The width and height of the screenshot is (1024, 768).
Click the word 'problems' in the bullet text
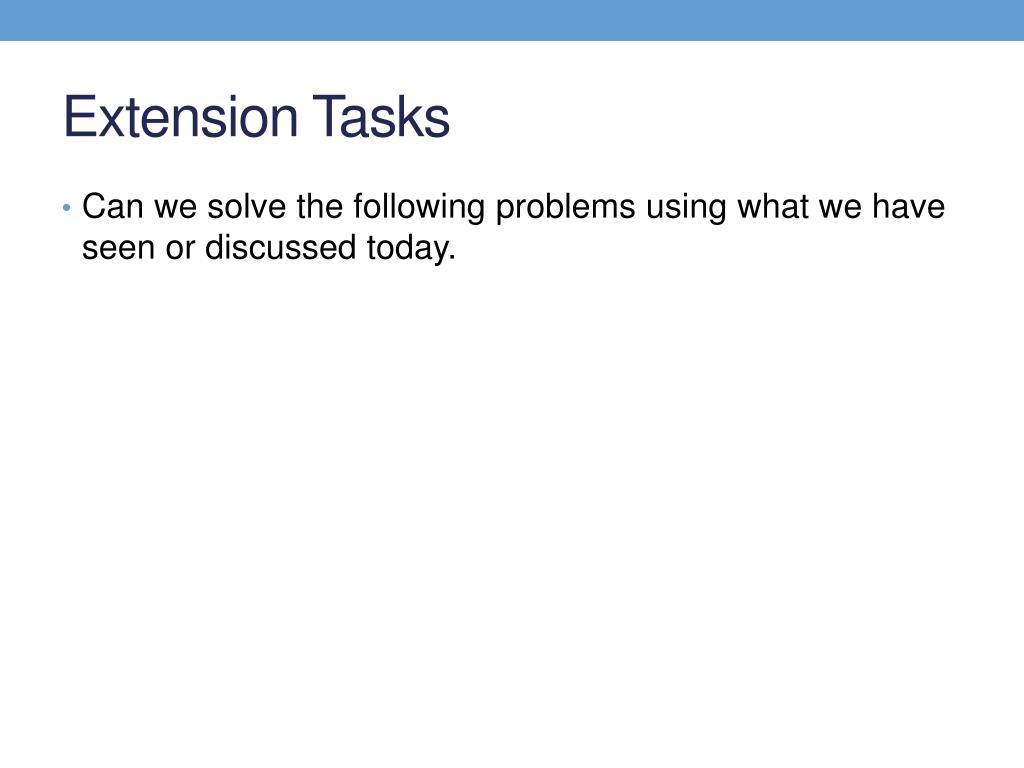[566, 208]
